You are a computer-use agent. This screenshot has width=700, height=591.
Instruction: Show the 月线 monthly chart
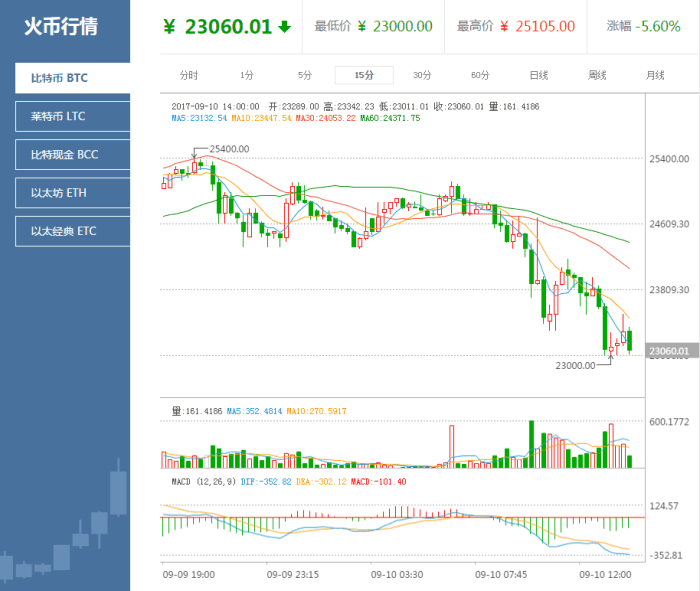[x=655, y=75]
